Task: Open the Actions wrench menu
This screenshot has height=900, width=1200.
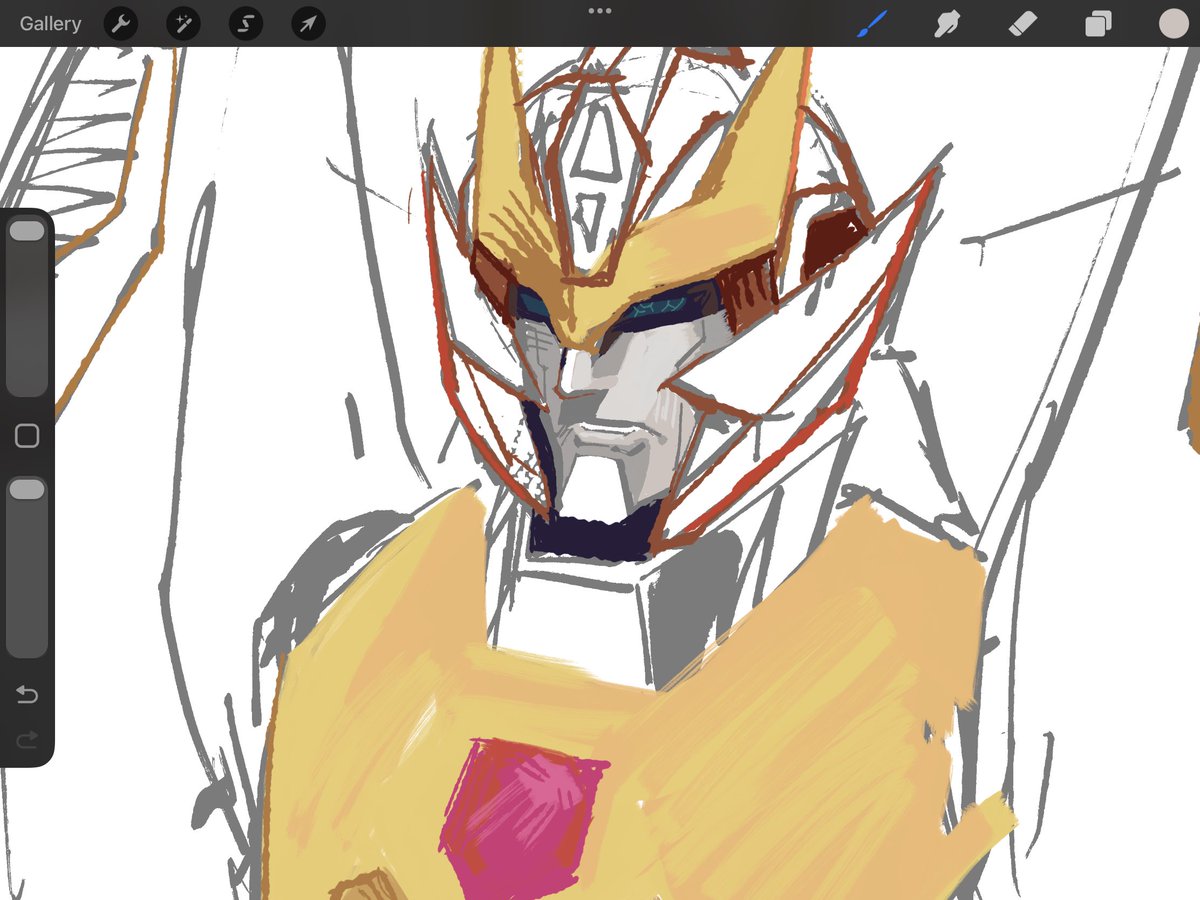Action: tap(121, 23)
